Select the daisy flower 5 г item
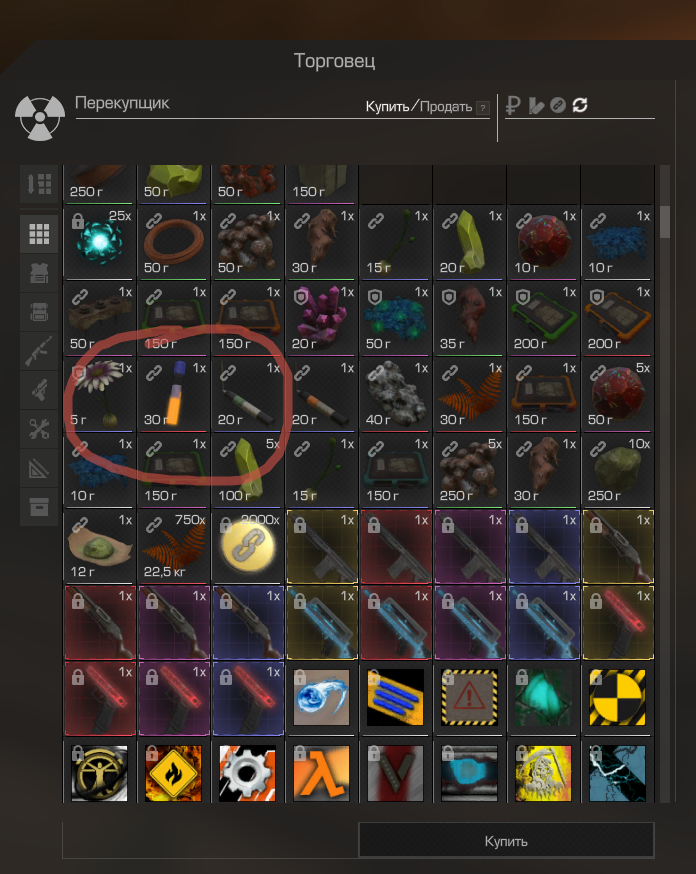 tap(99, 395)
